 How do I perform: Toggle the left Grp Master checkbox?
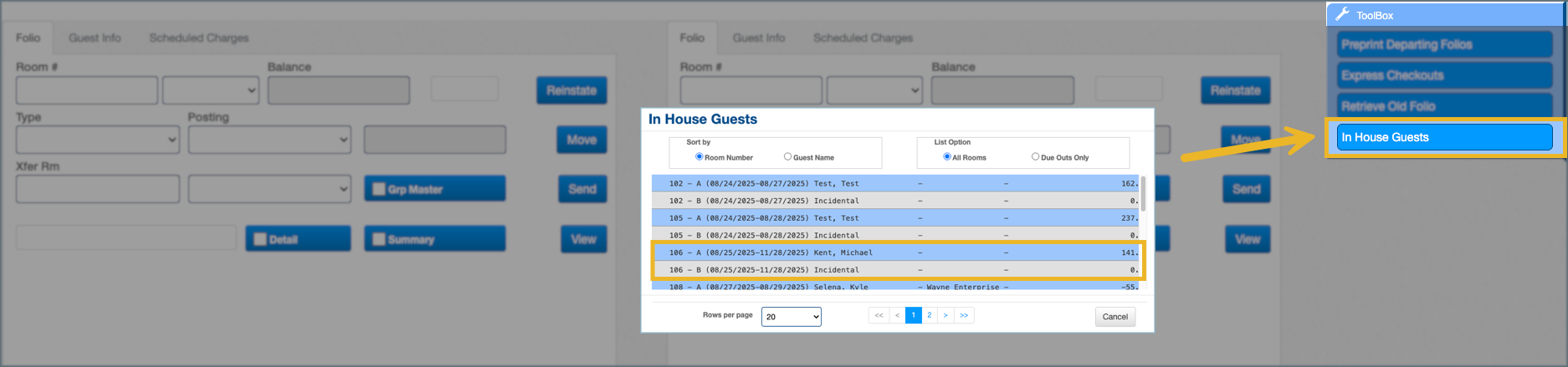(379, 189)
